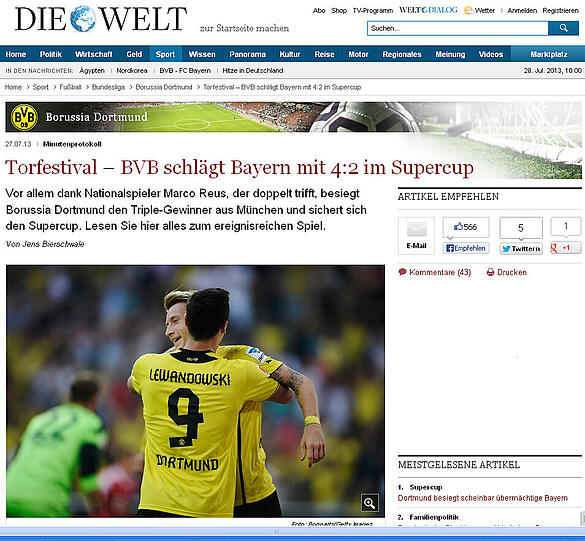Open the Marktplatz tab

point(548,54)
